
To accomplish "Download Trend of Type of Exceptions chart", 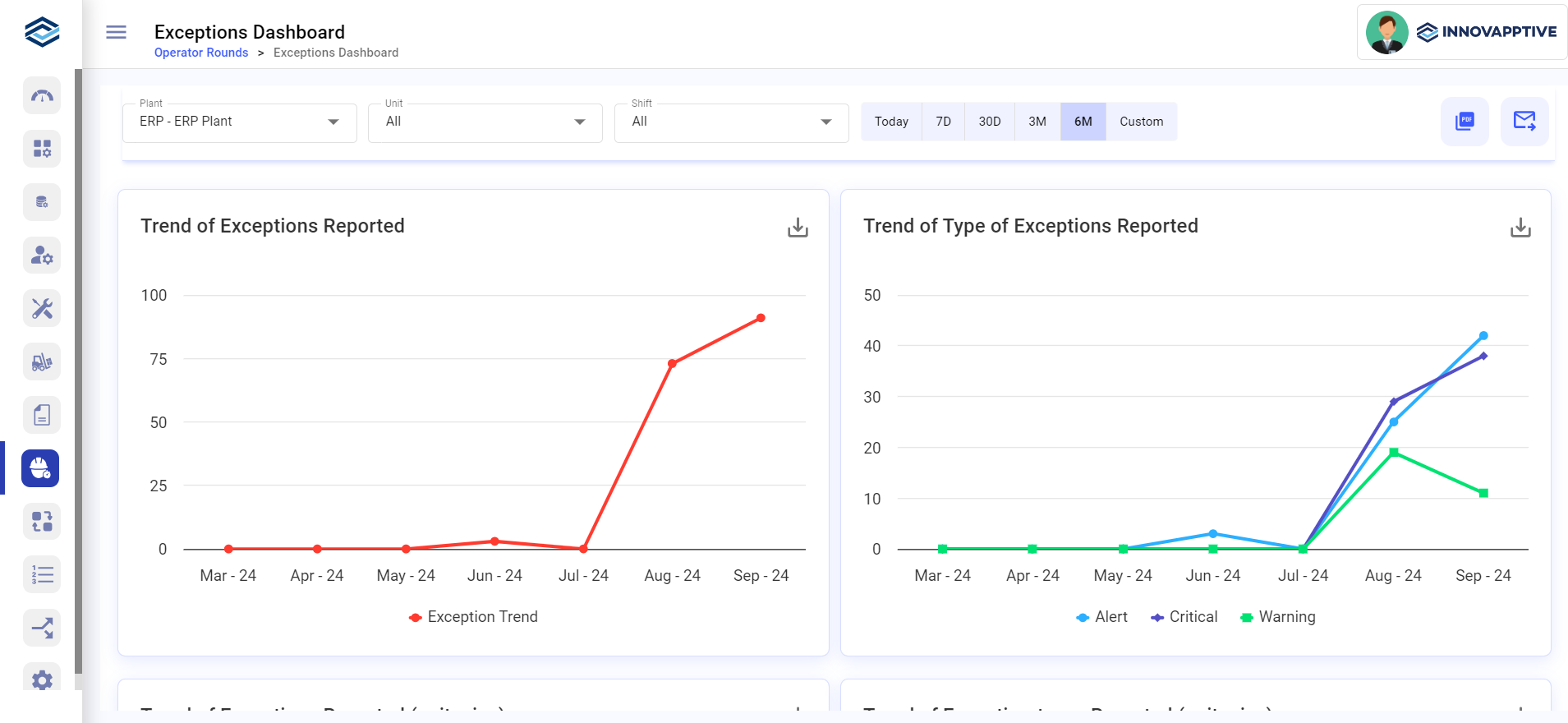I will (x=1520, y=228).
